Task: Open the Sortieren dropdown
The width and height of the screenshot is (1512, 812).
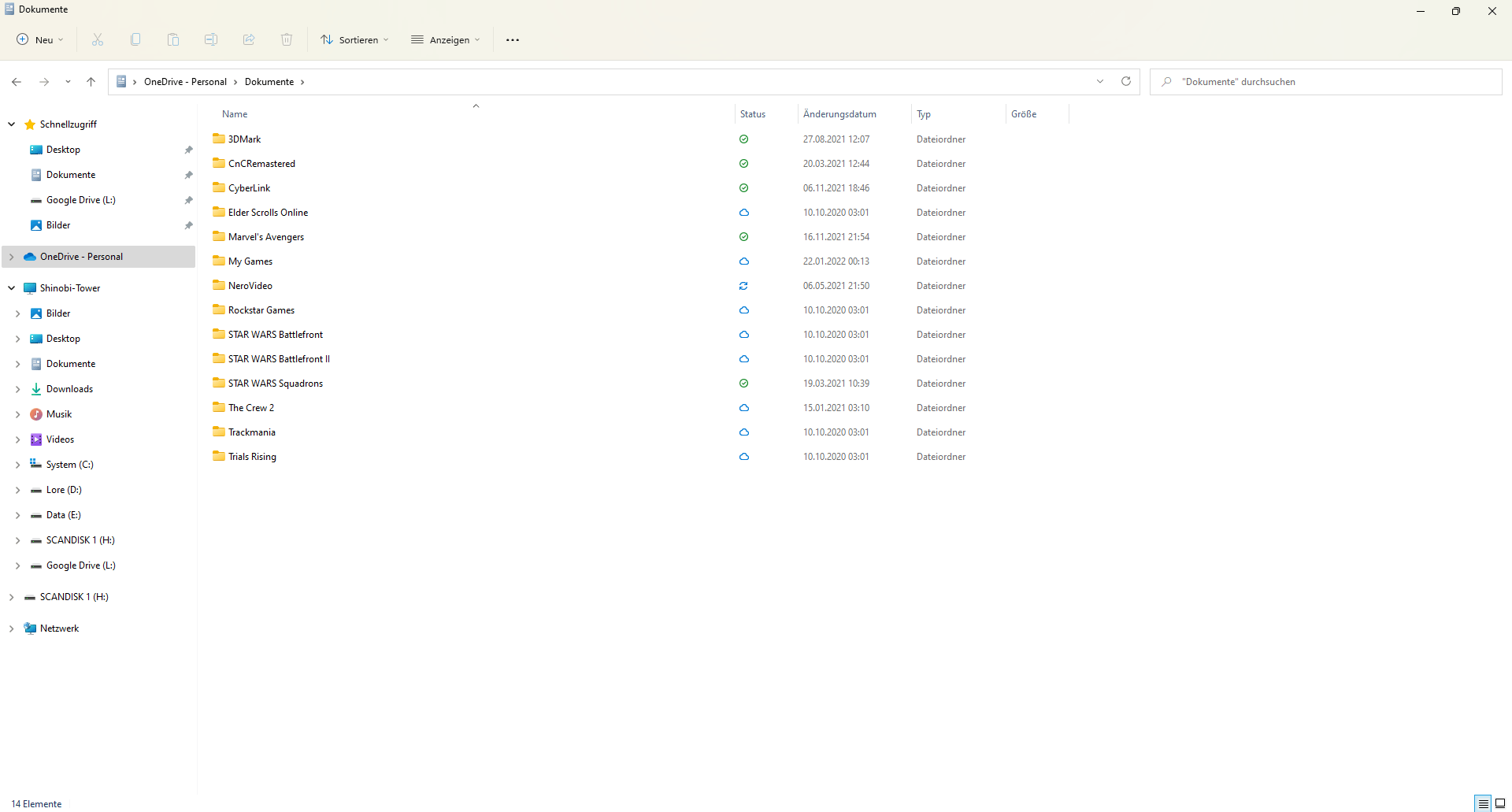Action: click(354, 39)
